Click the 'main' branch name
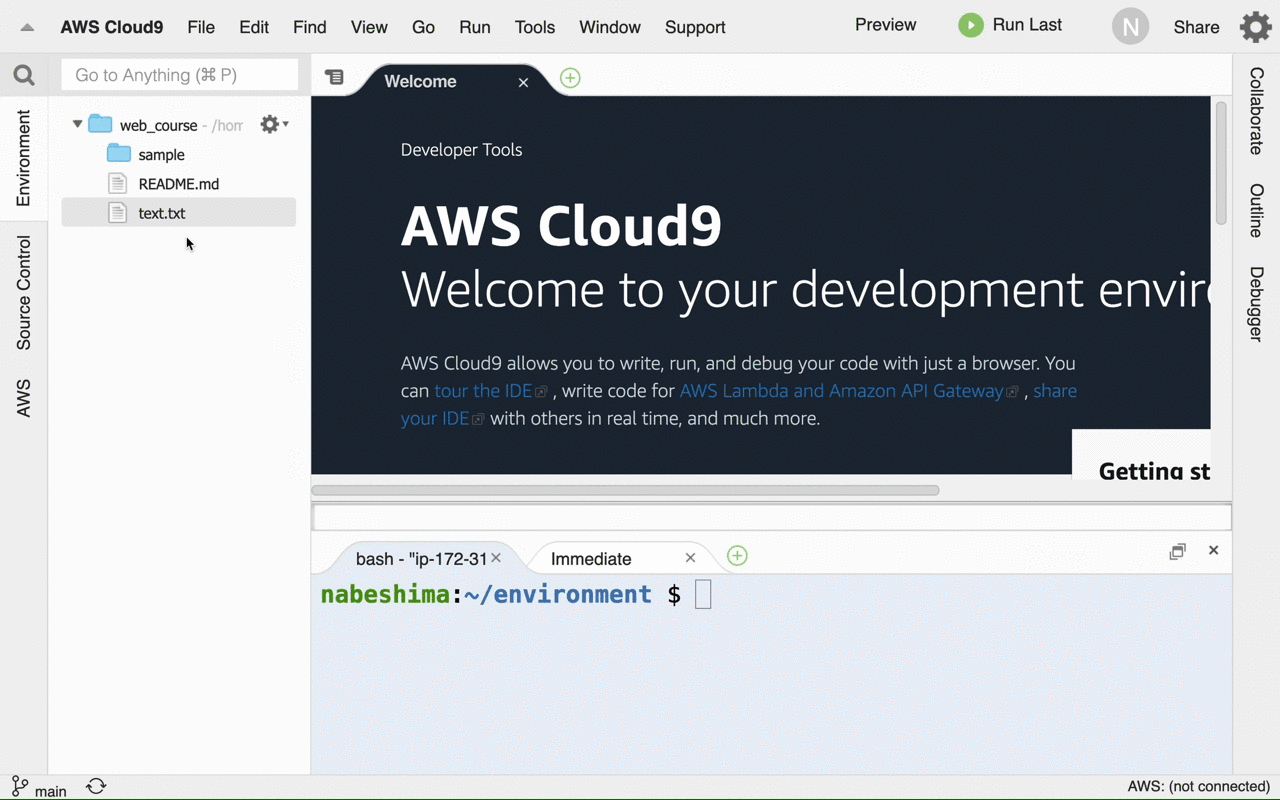Image resolution: width=1280 pixels, height=800 pixels. (x=51, y=791)
